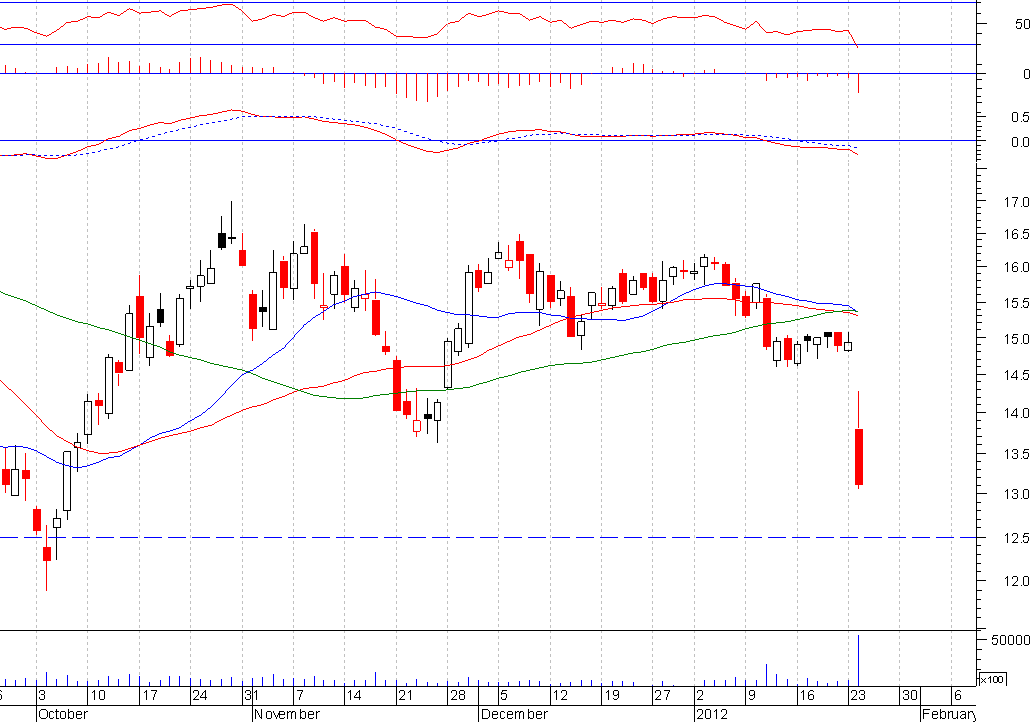Click the 12.5 price axis label
Viewport: 1034px width, 722px height.
coord(1016,539)
